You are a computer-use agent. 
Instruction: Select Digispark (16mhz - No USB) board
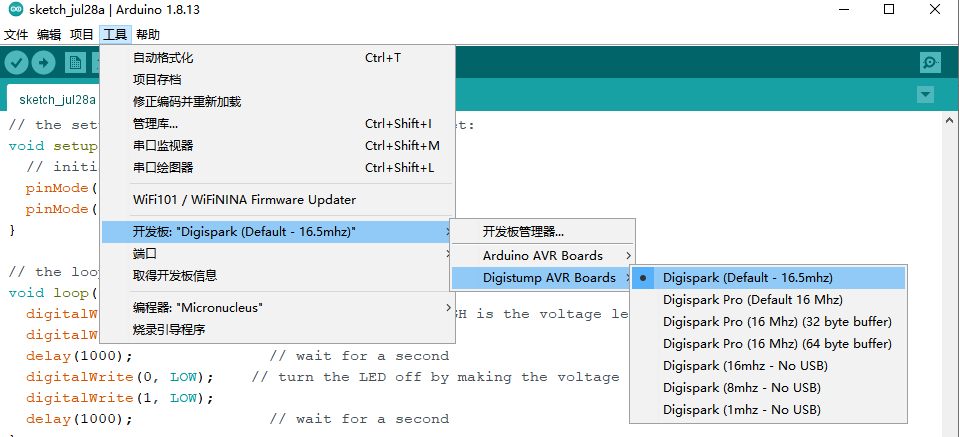click(768, 365)
